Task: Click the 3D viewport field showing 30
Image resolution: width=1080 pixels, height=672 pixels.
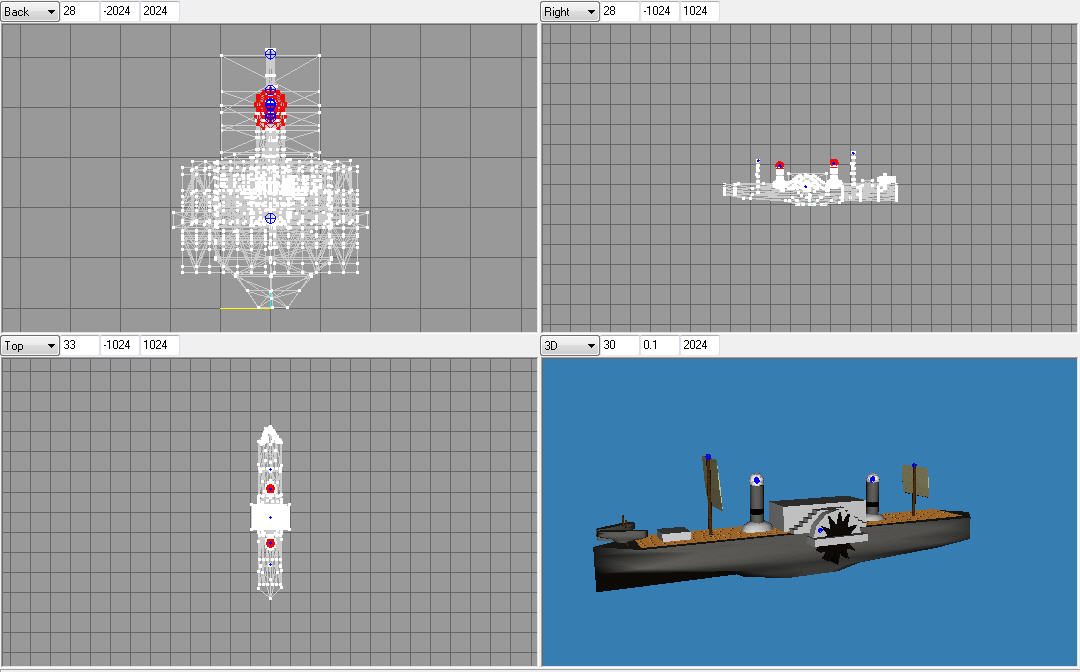Action: click(620, 346)
